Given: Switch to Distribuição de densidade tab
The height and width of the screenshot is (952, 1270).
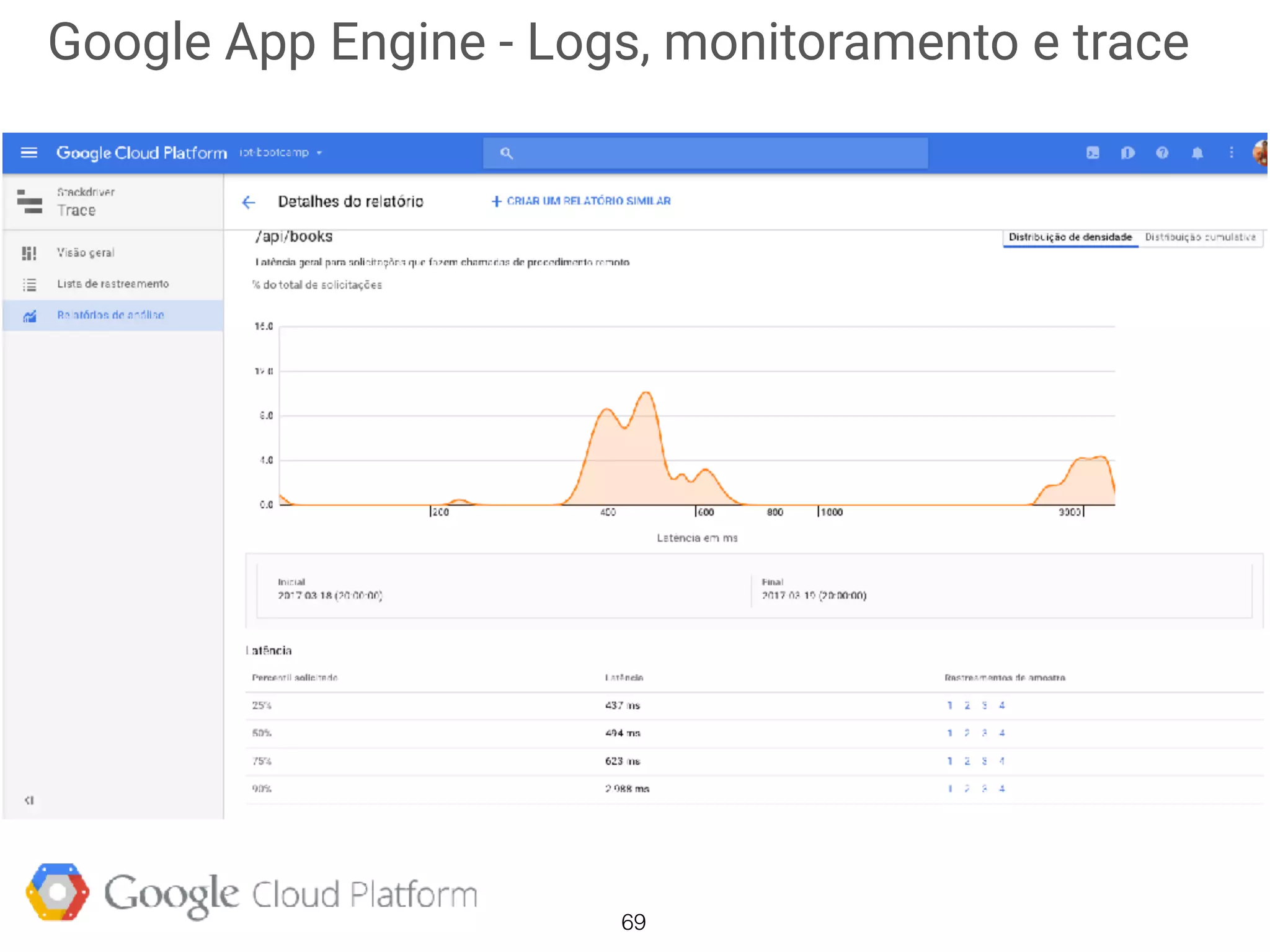Looking at the screenshot, I should (1070, 237).
